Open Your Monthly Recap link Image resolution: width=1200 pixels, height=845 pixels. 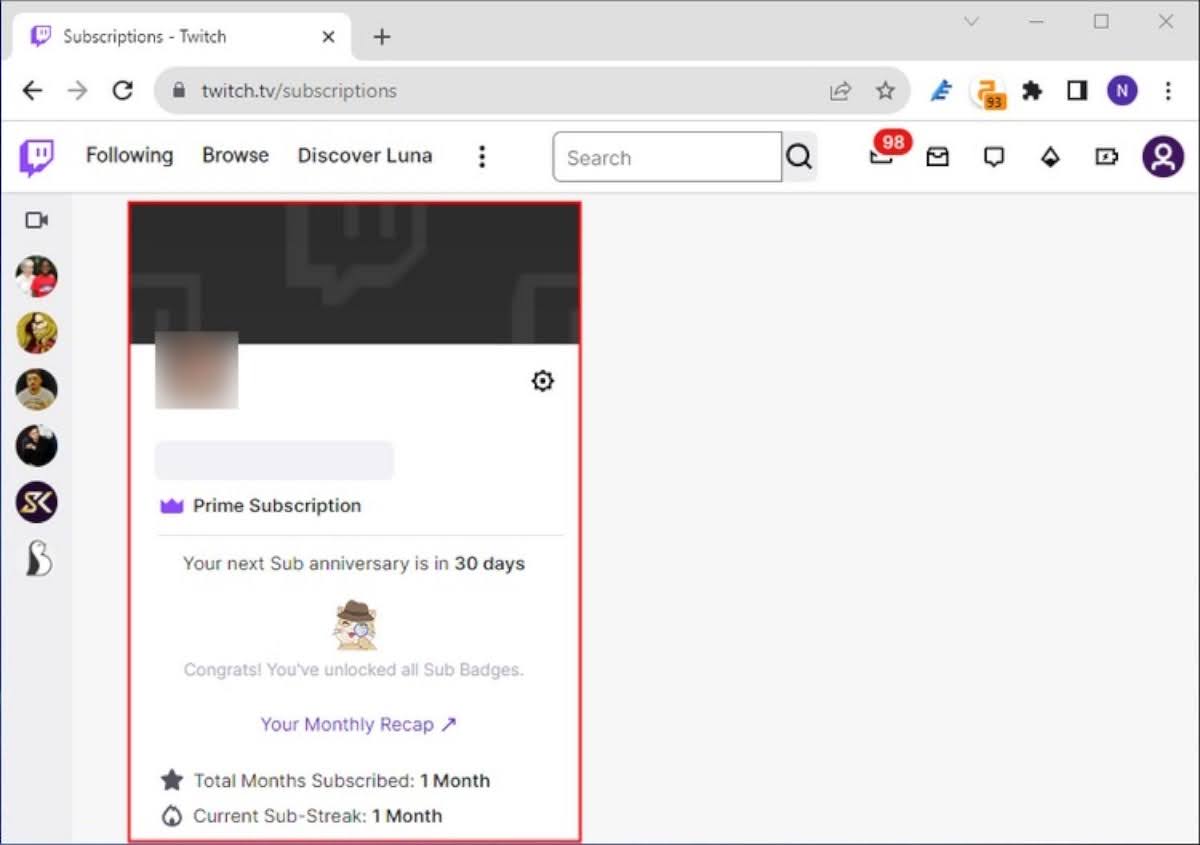coord(358,724)
